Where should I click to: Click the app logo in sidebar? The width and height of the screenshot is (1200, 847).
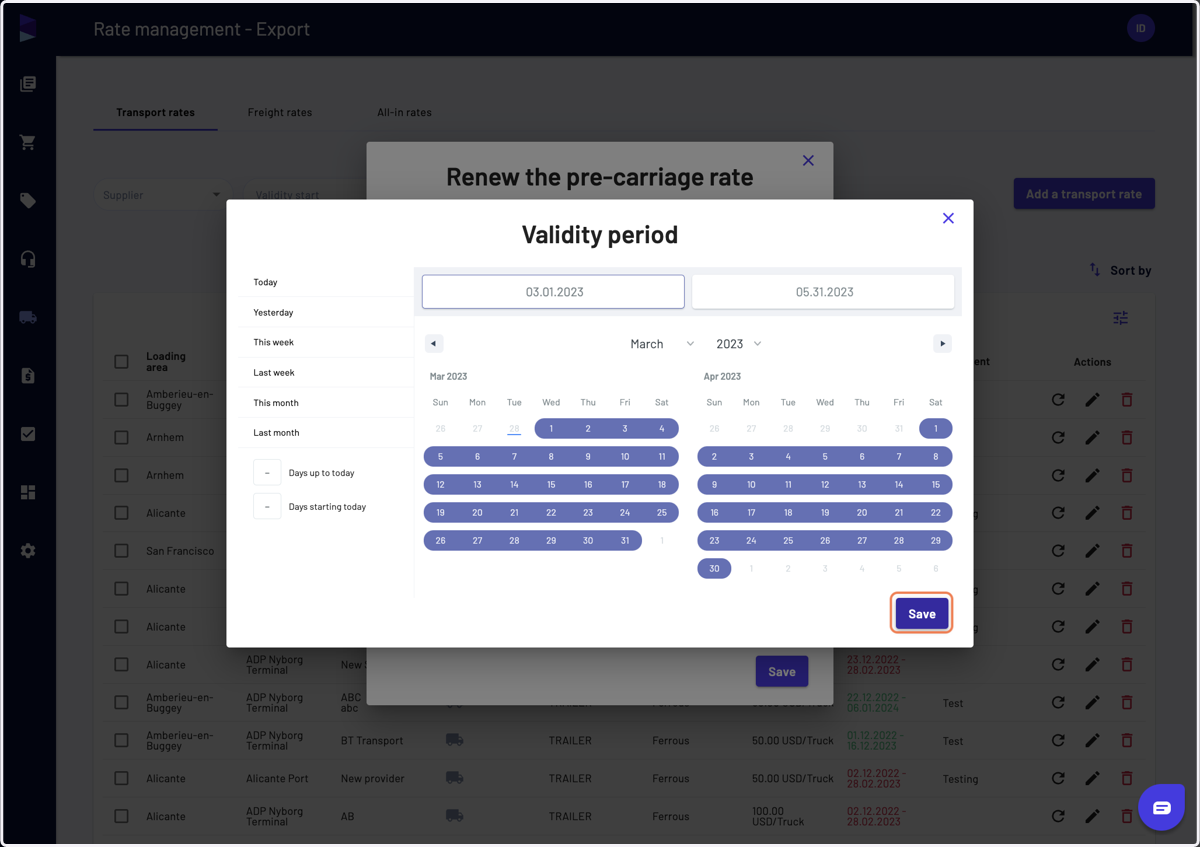click(28, 28)
